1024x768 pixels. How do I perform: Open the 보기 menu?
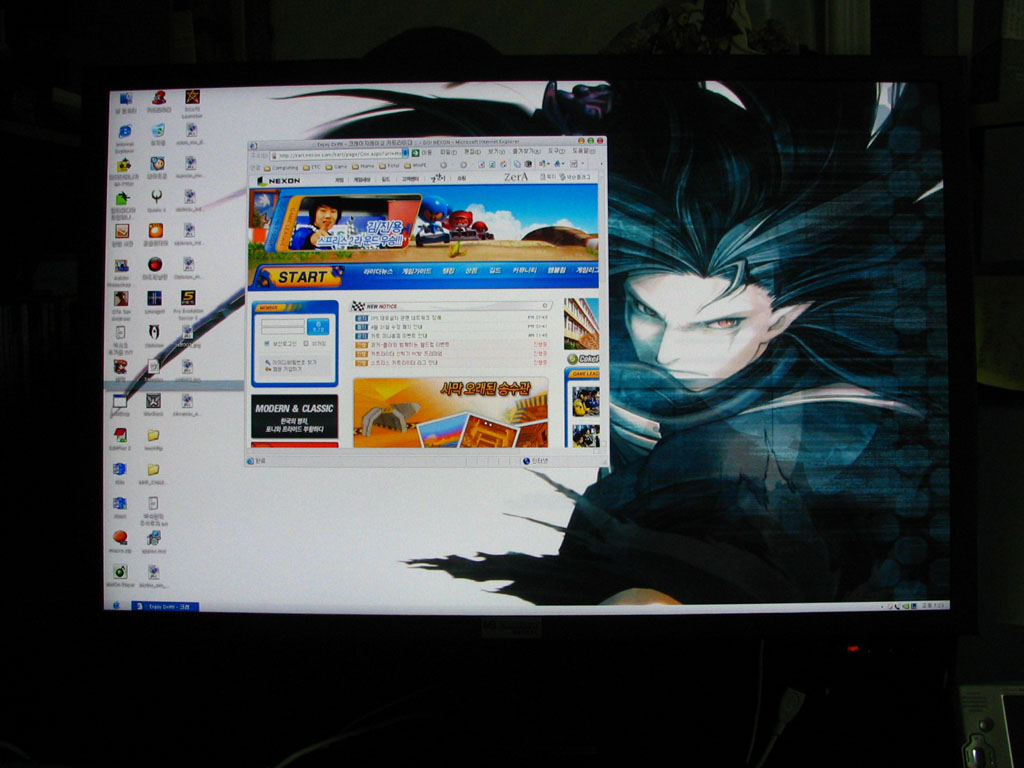[494, 152]
